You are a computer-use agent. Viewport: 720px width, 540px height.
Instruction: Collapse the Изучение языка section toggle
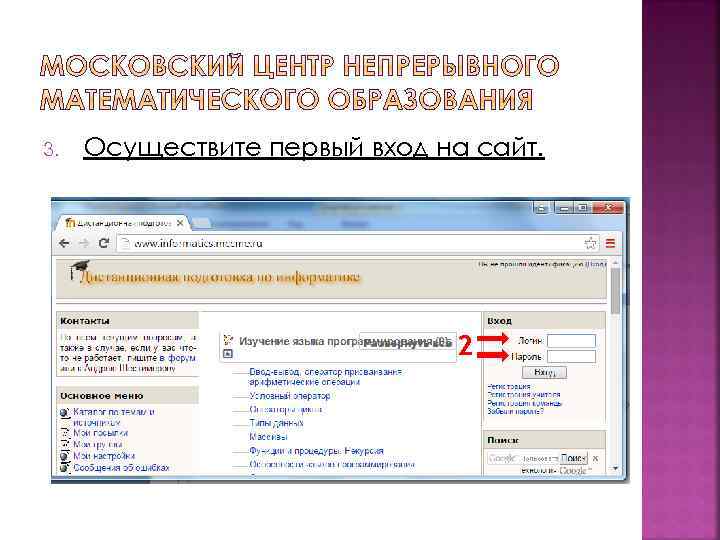(228, 354)
